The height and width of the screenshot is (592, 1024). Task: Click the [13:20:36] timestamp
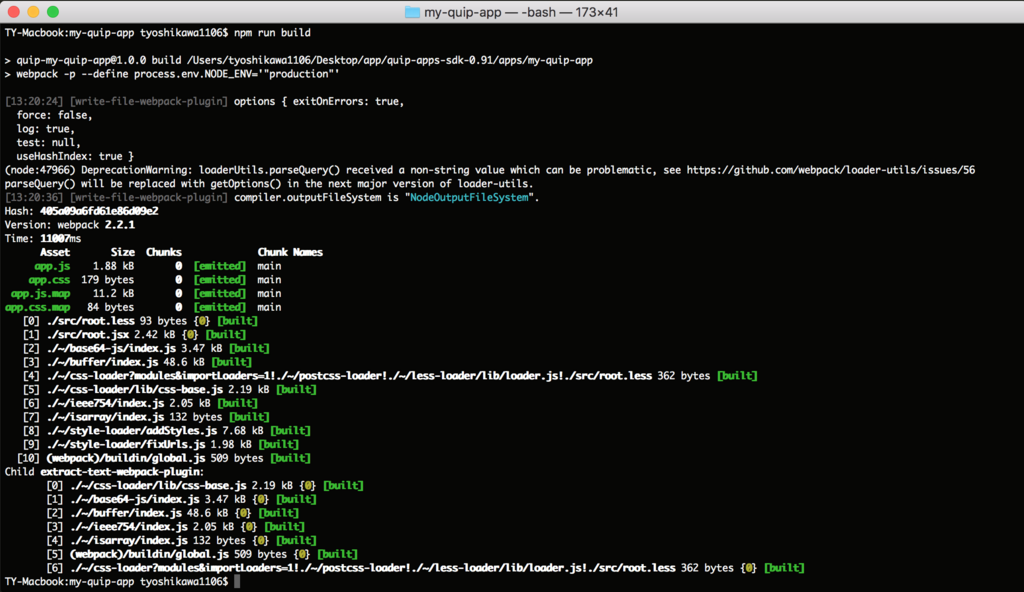[34, 197]
